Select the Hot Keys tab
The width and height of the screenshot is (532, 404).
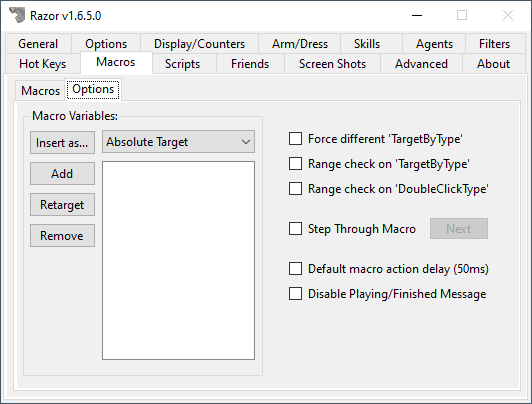43,64
